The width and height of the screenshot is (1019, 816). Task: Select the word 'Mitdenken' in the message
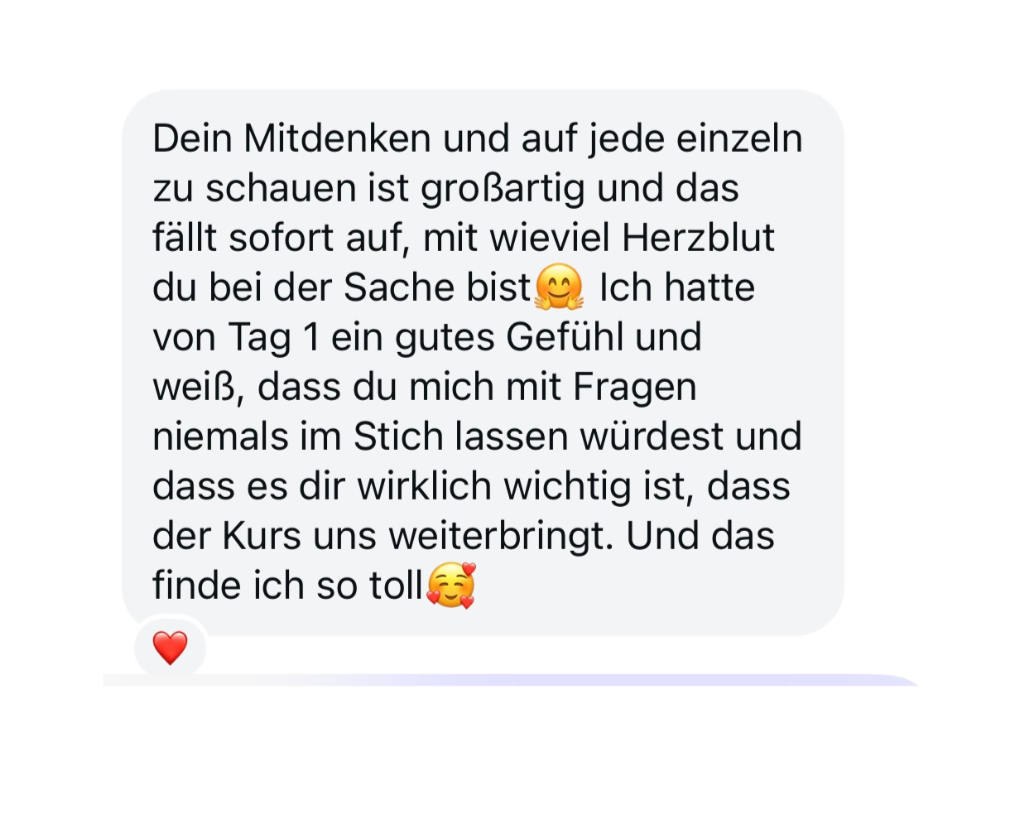[x=337, y=138]
